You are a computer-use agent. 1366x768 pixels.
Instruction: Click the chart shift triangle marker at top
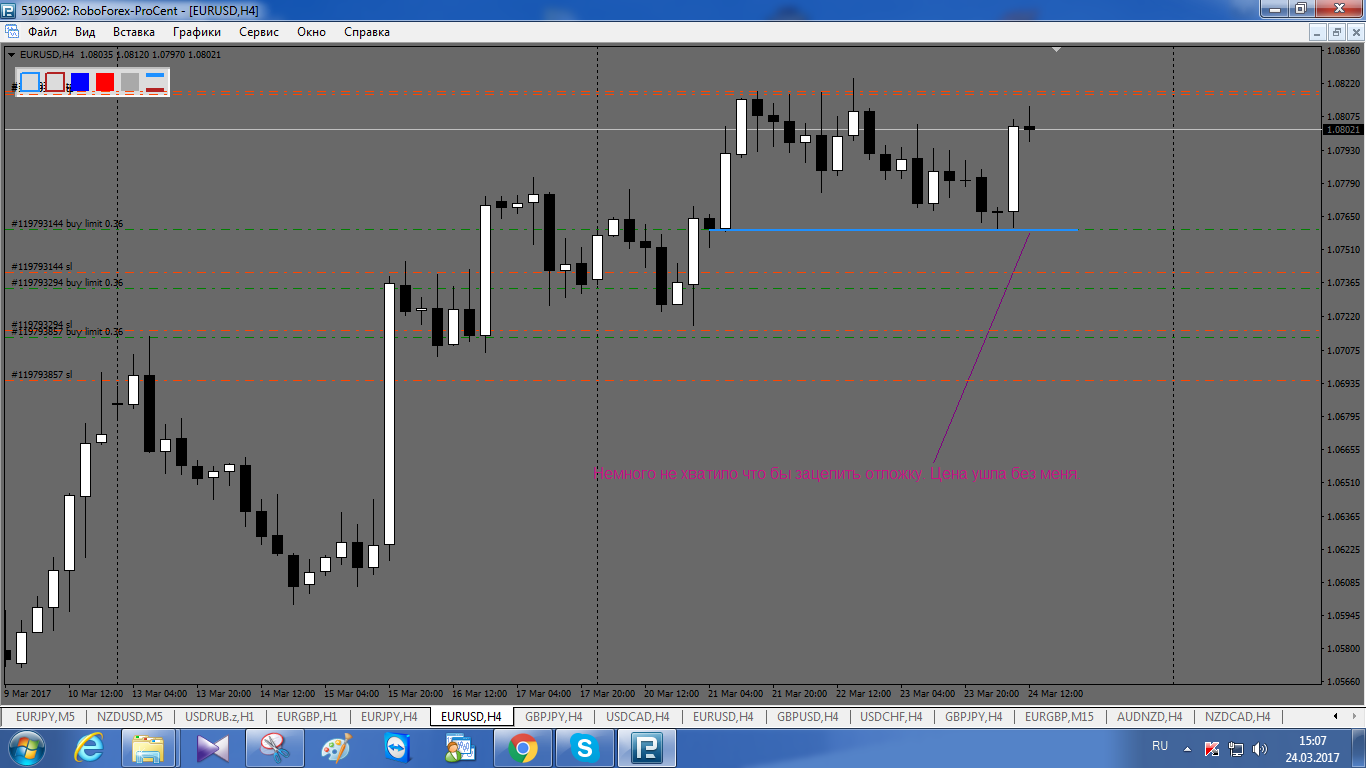(x=1056, y=49)
